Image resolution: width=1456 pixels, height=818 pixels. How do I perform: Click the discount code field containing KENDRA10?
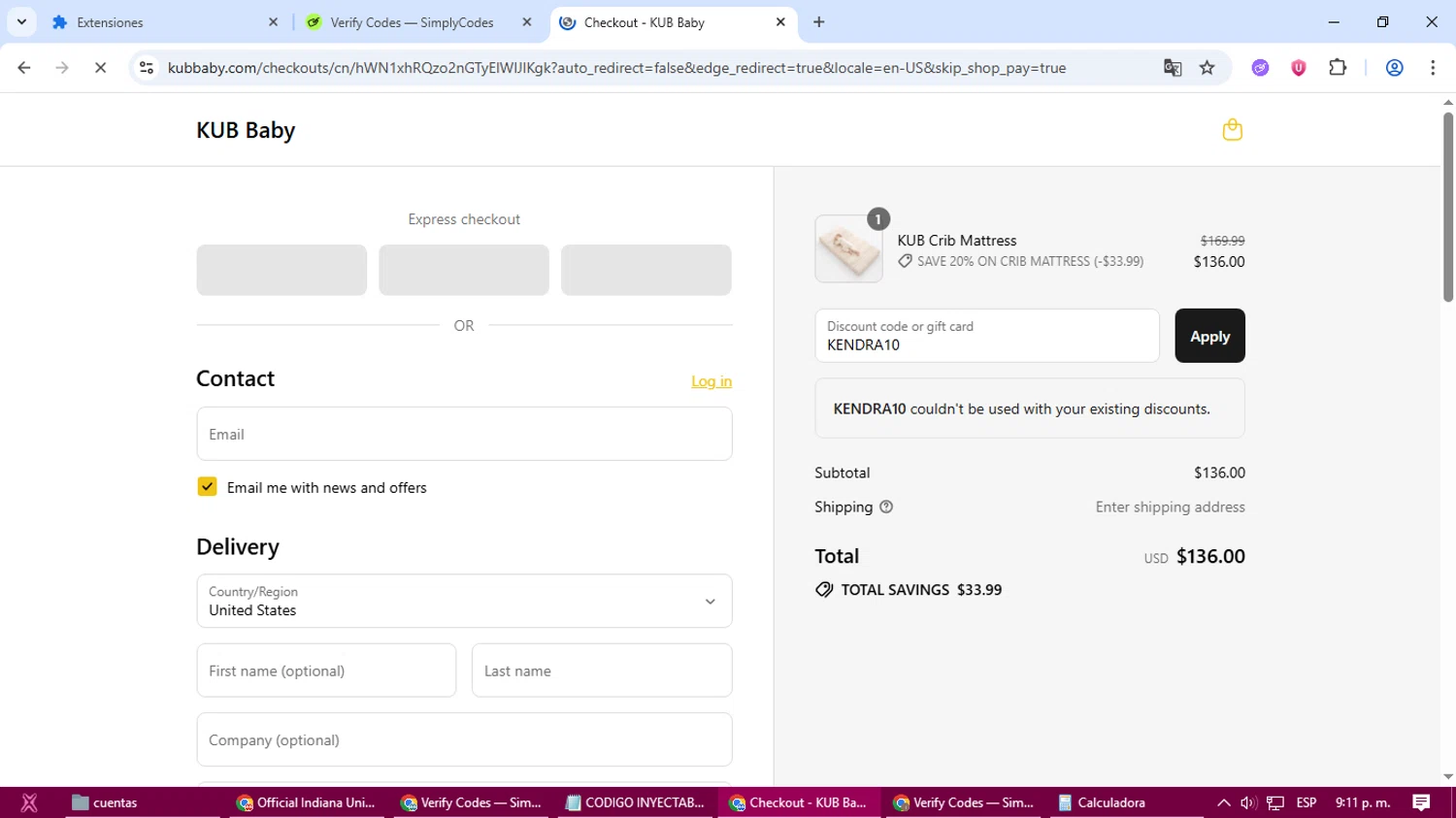(987, 336)
